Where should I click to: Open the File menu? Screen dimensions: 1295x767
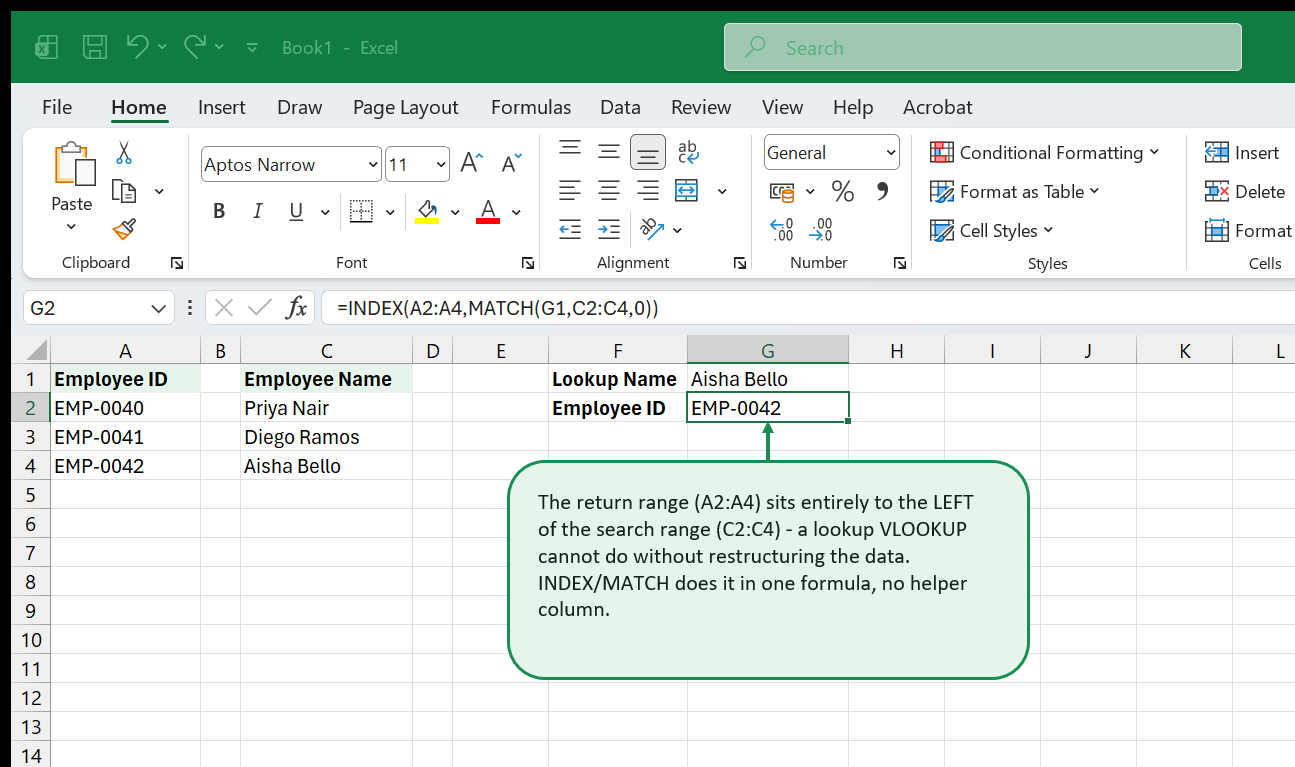click(x=57, y=107)
